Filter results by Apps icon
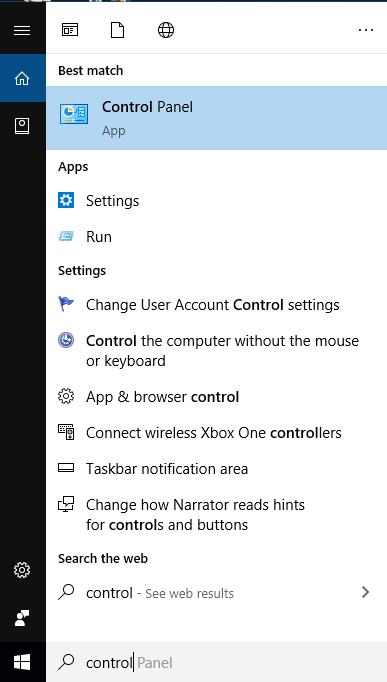 coord(70,30)
